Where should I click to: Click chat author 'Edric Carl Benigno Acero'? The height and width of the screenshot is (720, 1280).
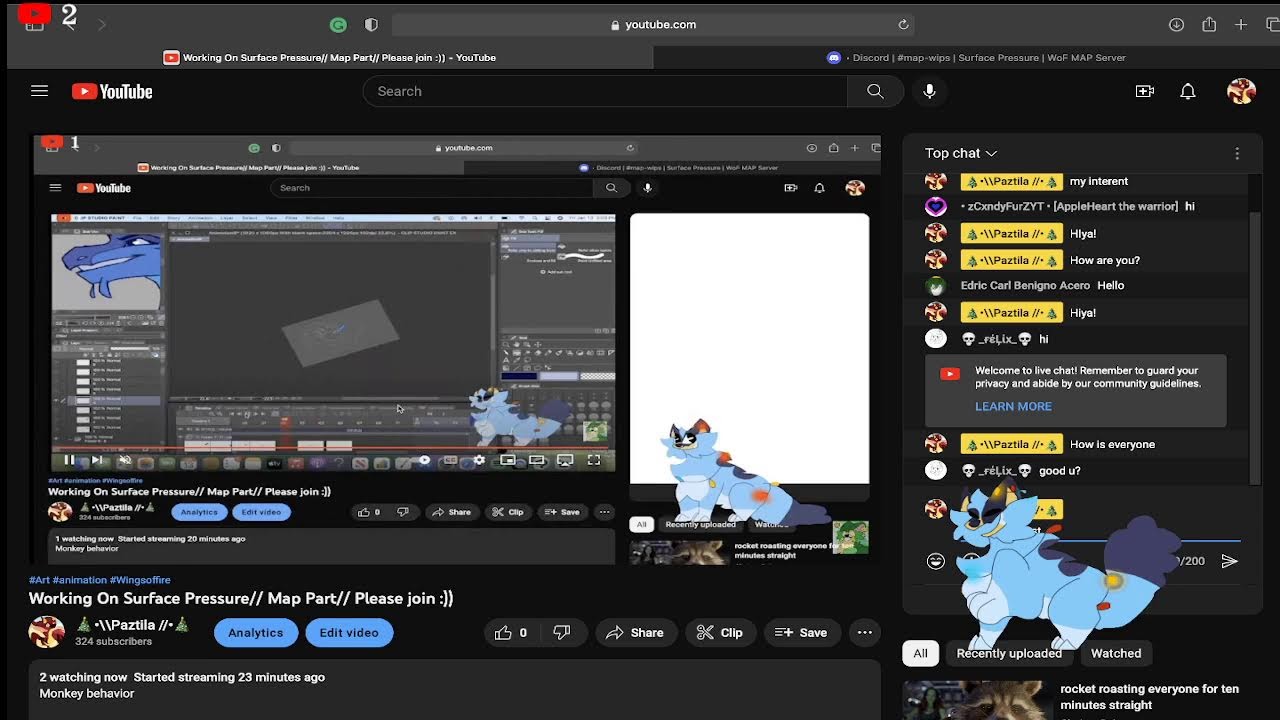tap(1025, 285)
